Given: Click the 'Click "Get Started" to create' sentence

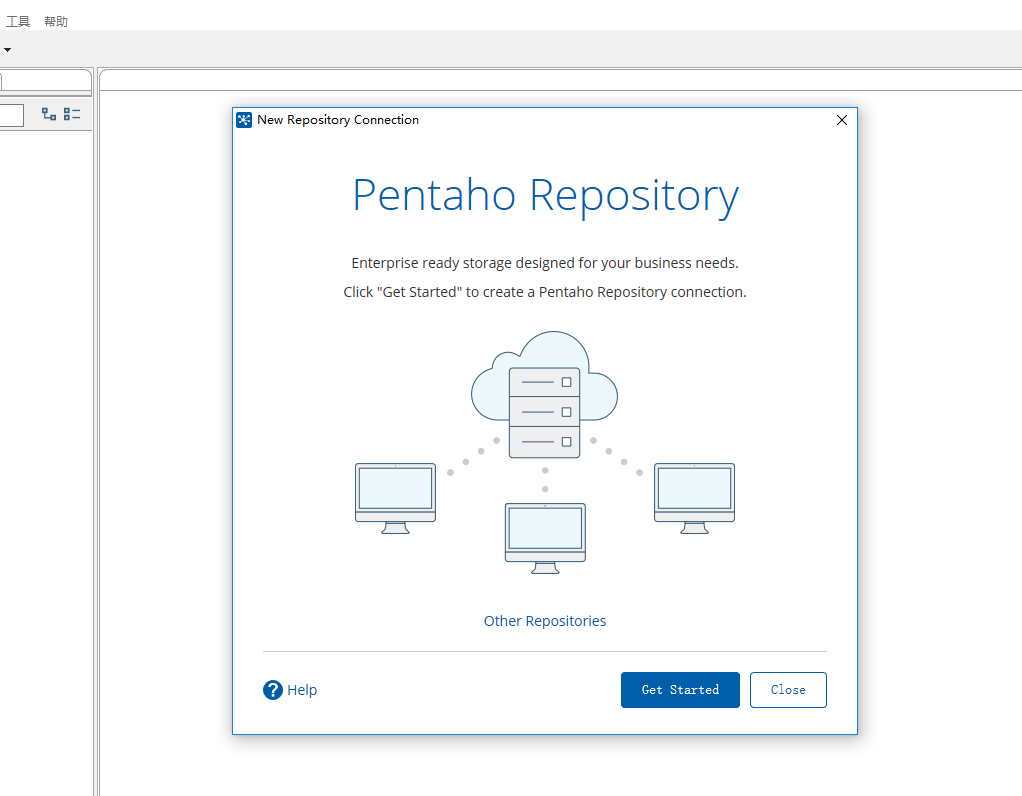Looking at the screenshot, I should click(545, 292).
